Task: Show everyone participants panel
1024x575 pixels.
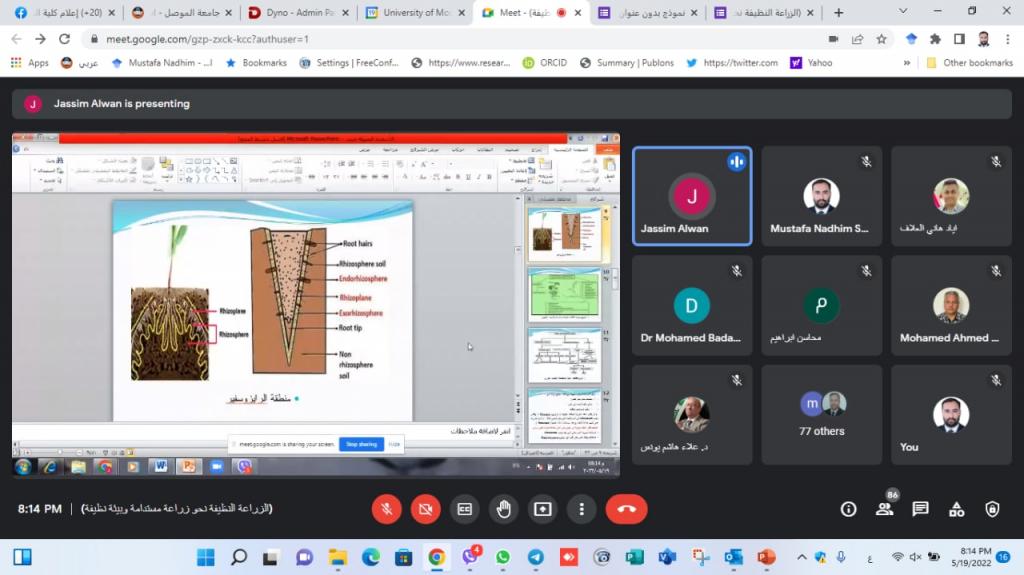Action: click(x=884, y=509)
